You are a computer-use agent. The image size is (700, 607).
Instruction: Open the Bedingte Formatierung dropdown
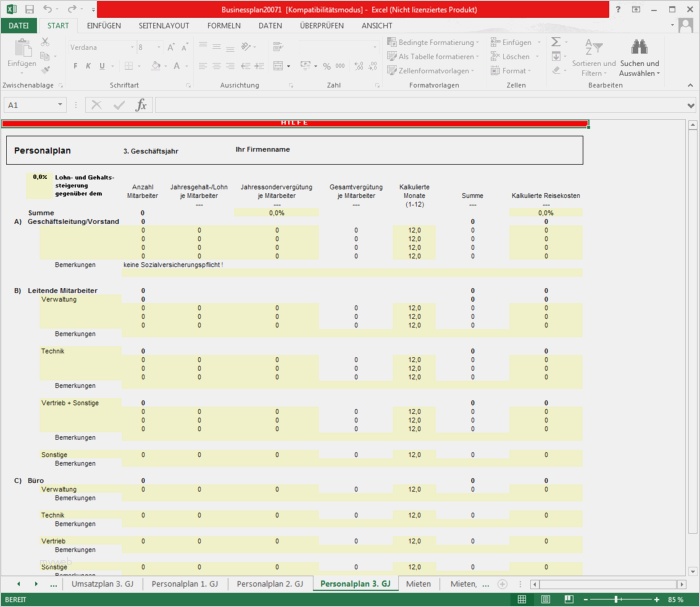pos(437,43)
